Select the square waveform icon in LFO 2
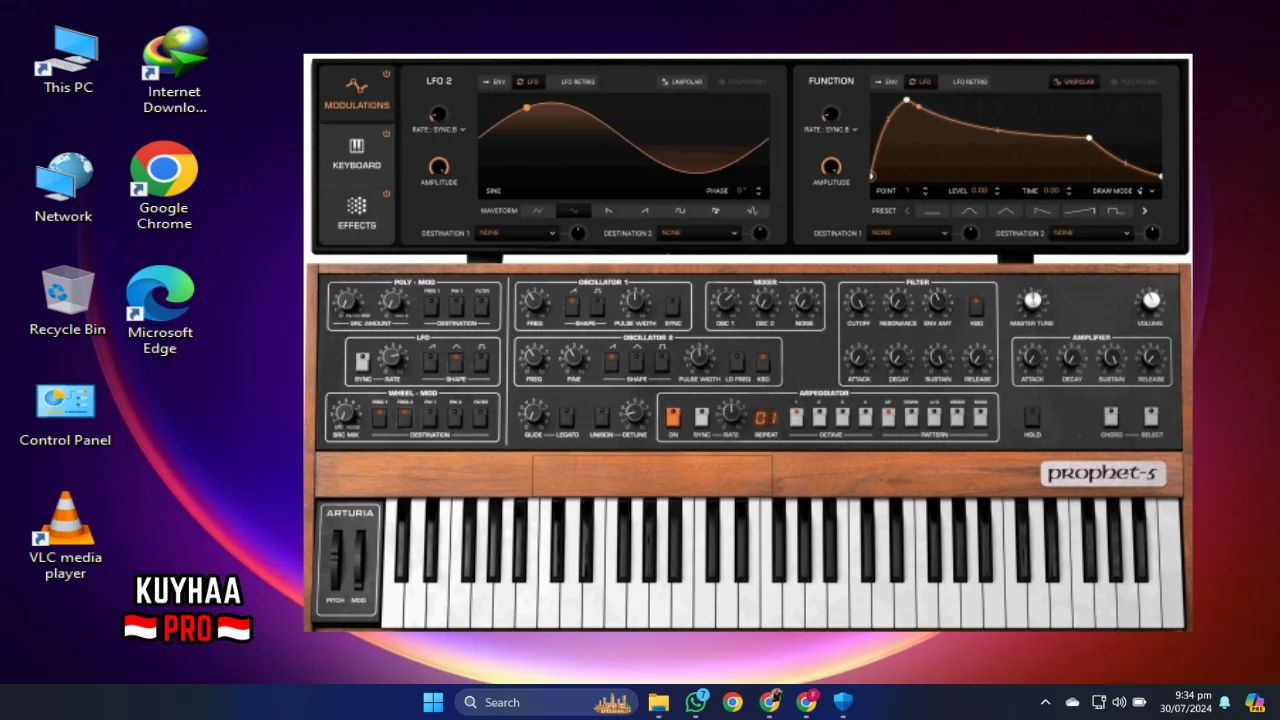 (680, 211)
